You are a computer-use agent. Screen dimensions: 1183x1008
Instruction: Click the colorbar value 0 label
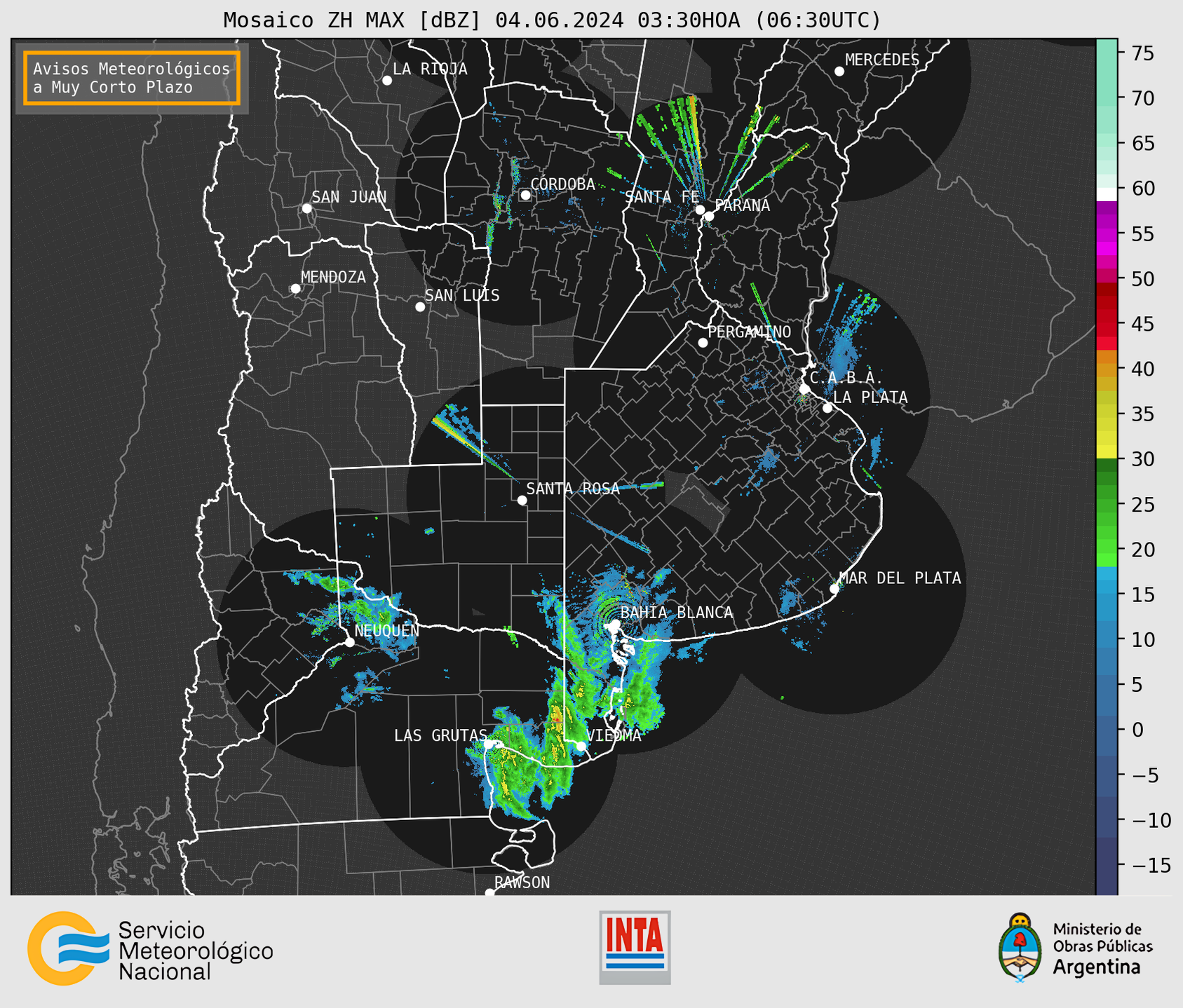(x=1137, y=730)
